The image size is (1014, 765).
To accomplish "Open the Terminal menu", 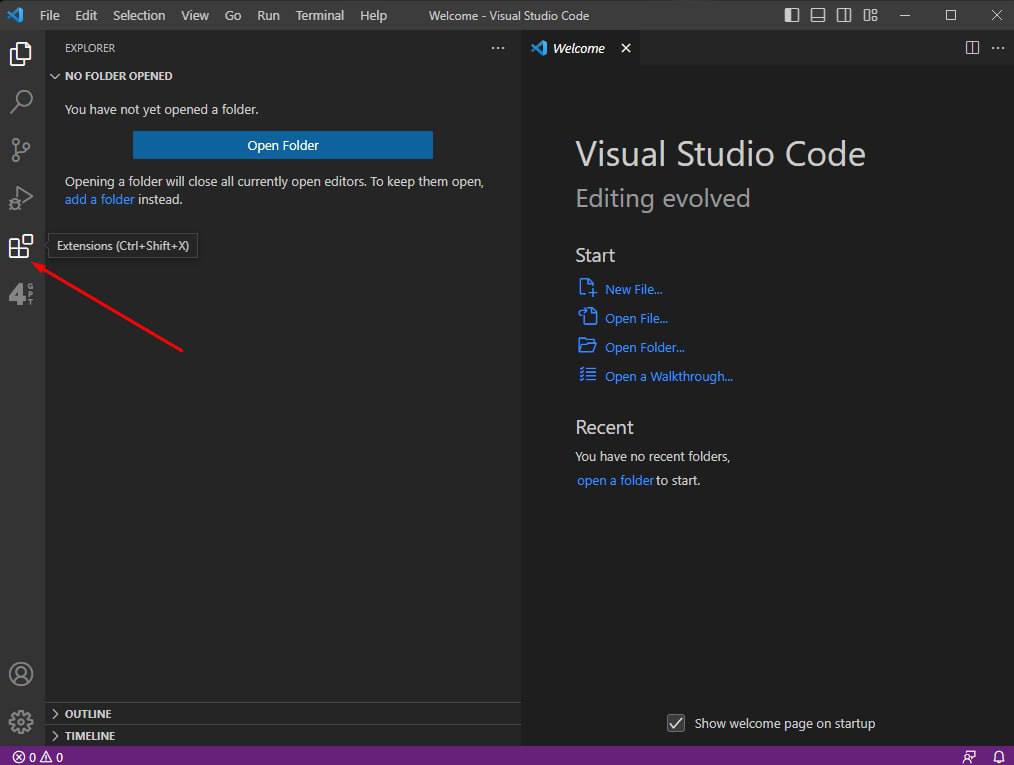I will (x=320, y=16).
